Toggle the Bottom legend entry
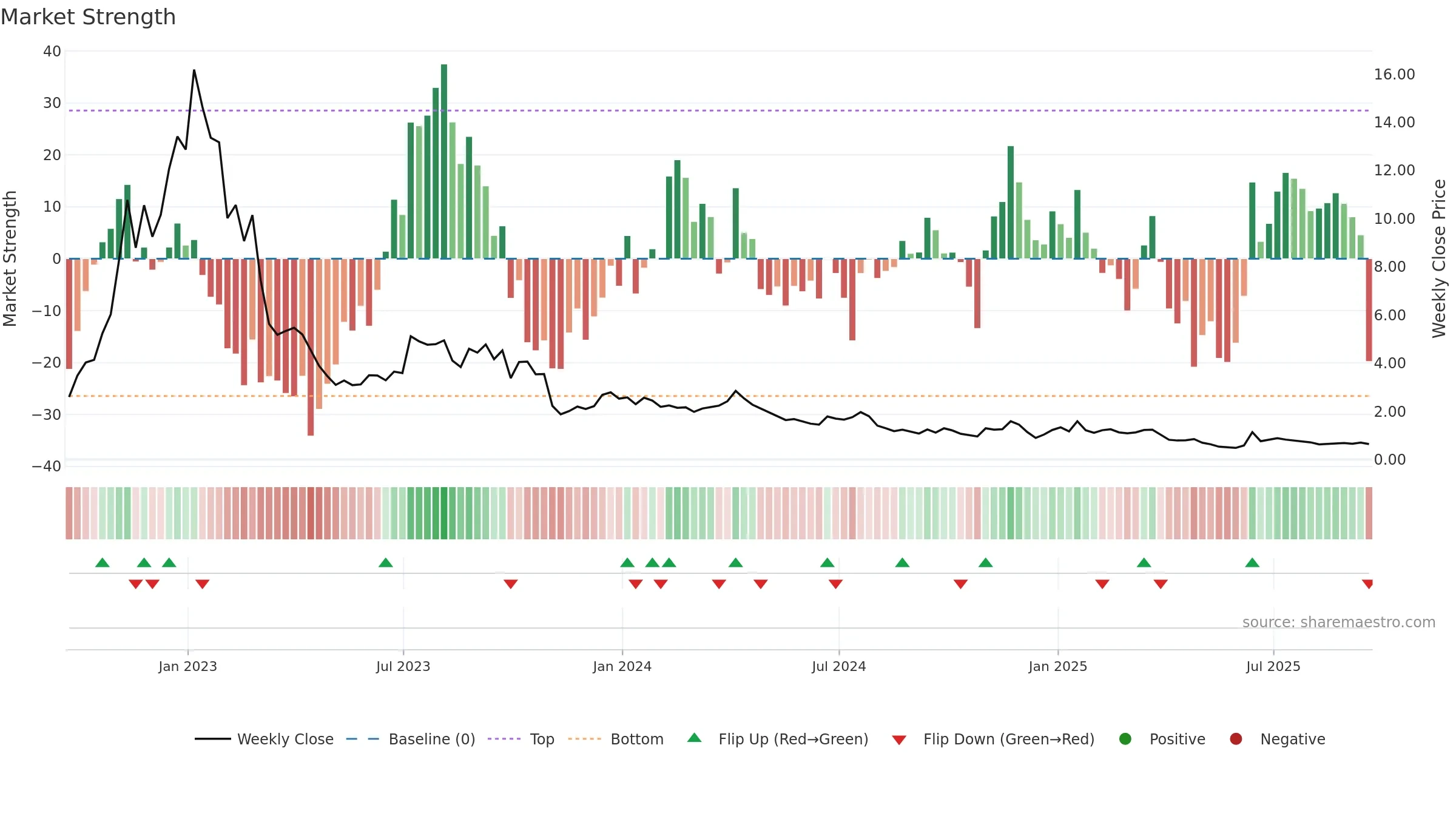The height and width of the screenshot is (819, 1456). pos(616,739)
